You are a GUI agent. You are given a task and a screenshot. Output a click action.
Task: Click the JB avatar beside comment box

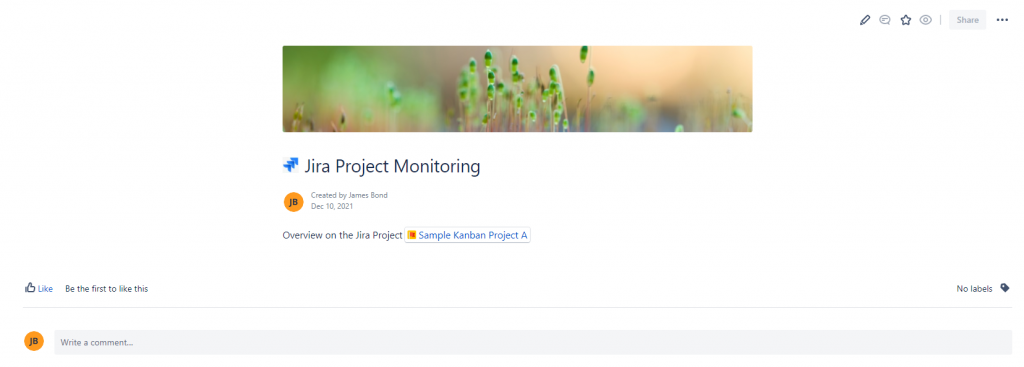point(34,341)
